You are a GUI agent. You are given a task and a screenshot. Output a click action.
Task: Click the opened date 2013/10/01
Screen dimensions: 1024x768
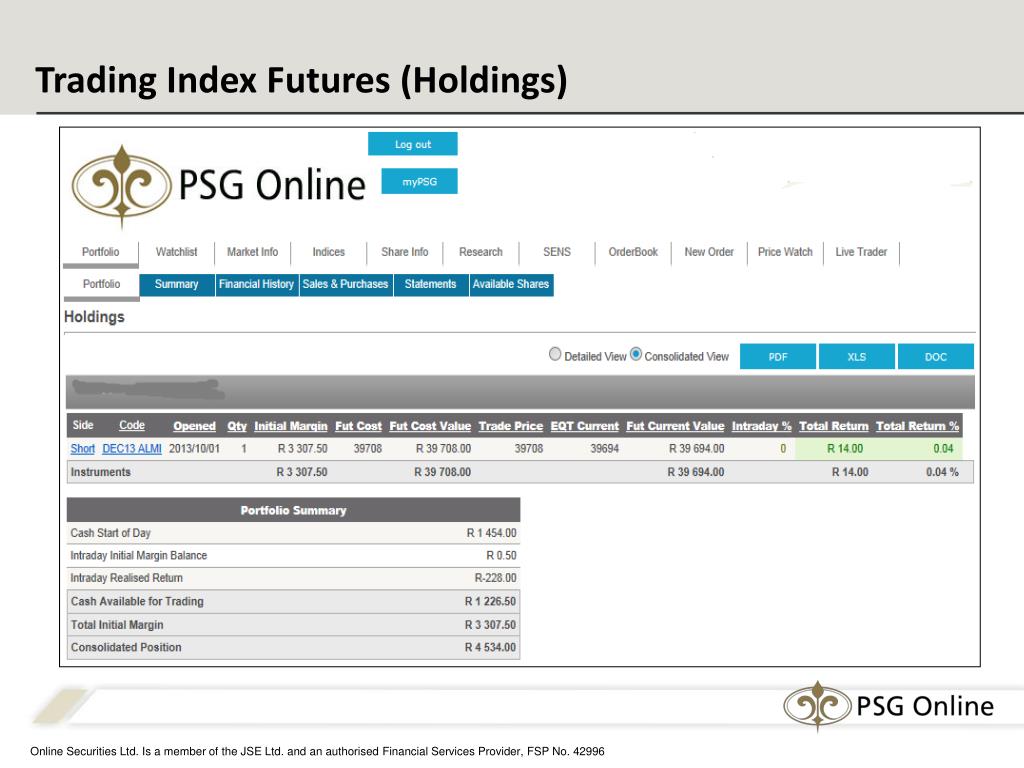click(x=195, y=449)
